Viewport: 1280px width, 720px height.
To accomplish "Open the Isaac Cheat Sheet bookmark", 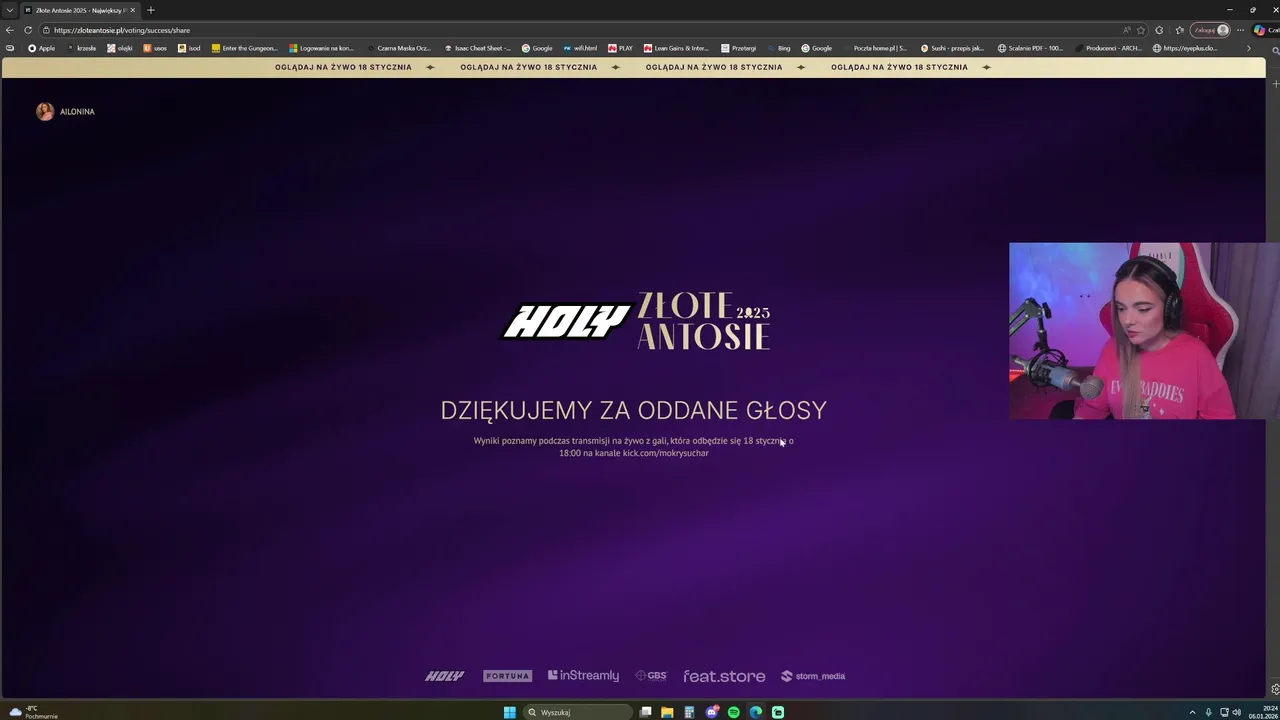I will point(478,48).
